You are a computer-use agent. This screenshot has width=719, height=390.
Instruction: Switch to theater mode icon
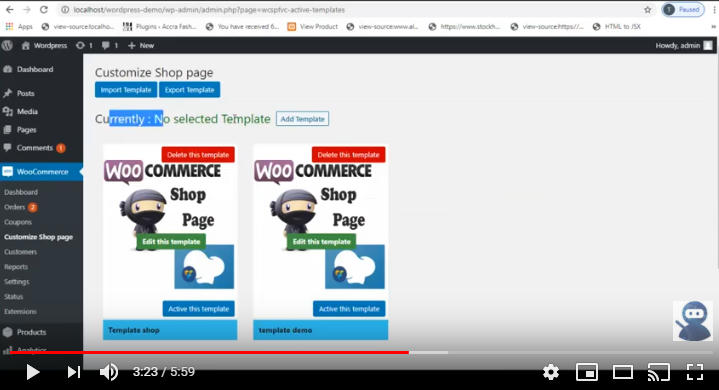point(623,372)
